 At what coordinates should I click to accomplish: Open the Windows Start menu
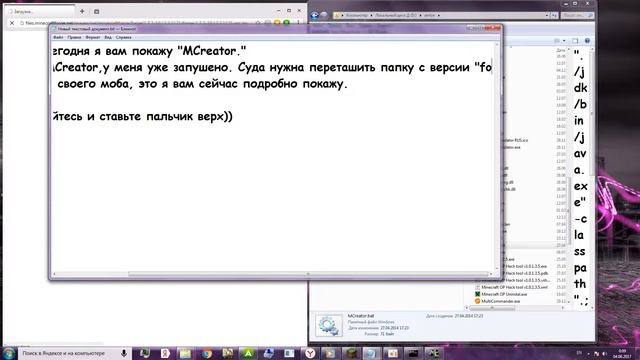tap(9, 353)
